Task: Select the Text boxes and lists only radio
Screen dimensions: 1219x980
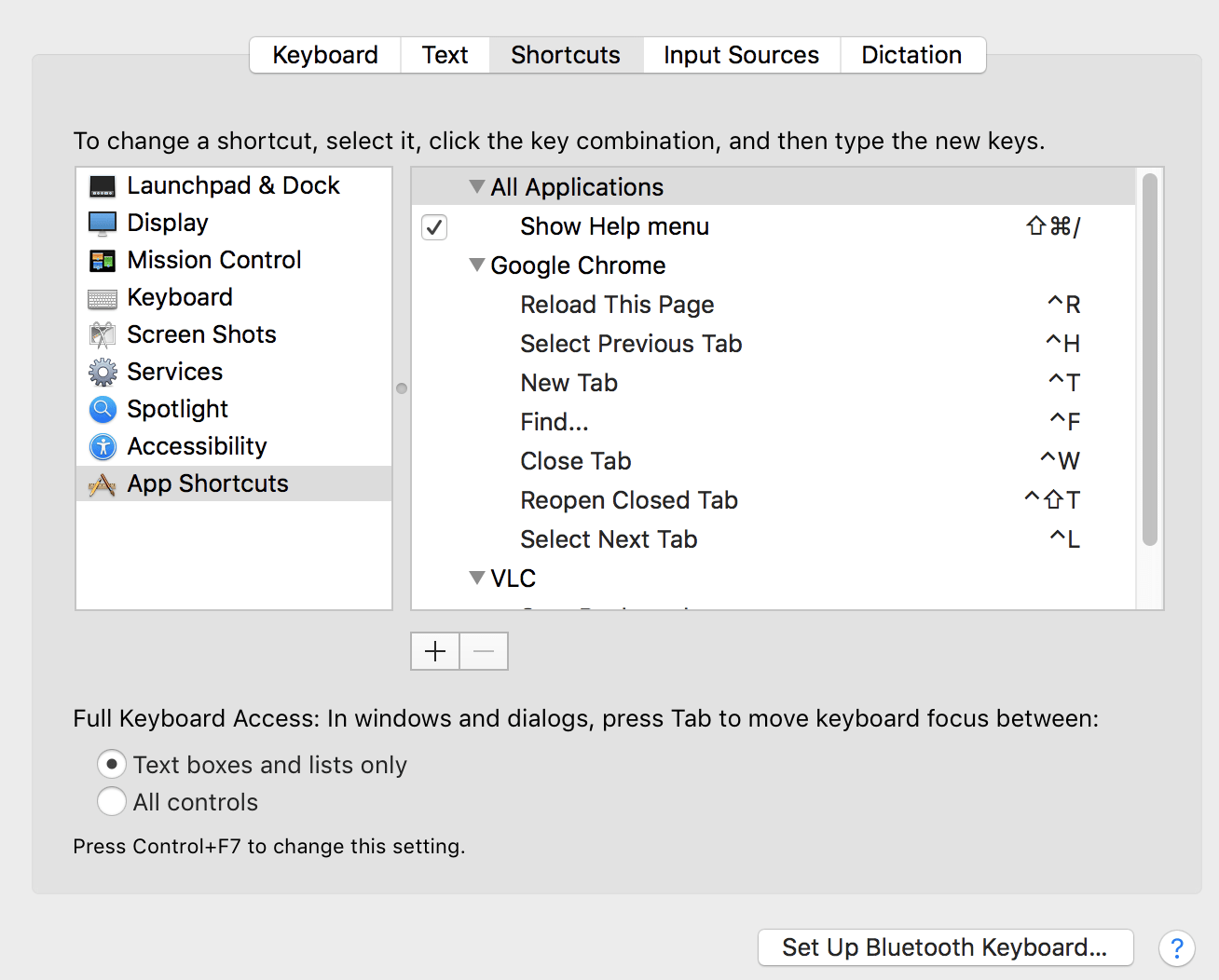Action: tap(112, 765)
